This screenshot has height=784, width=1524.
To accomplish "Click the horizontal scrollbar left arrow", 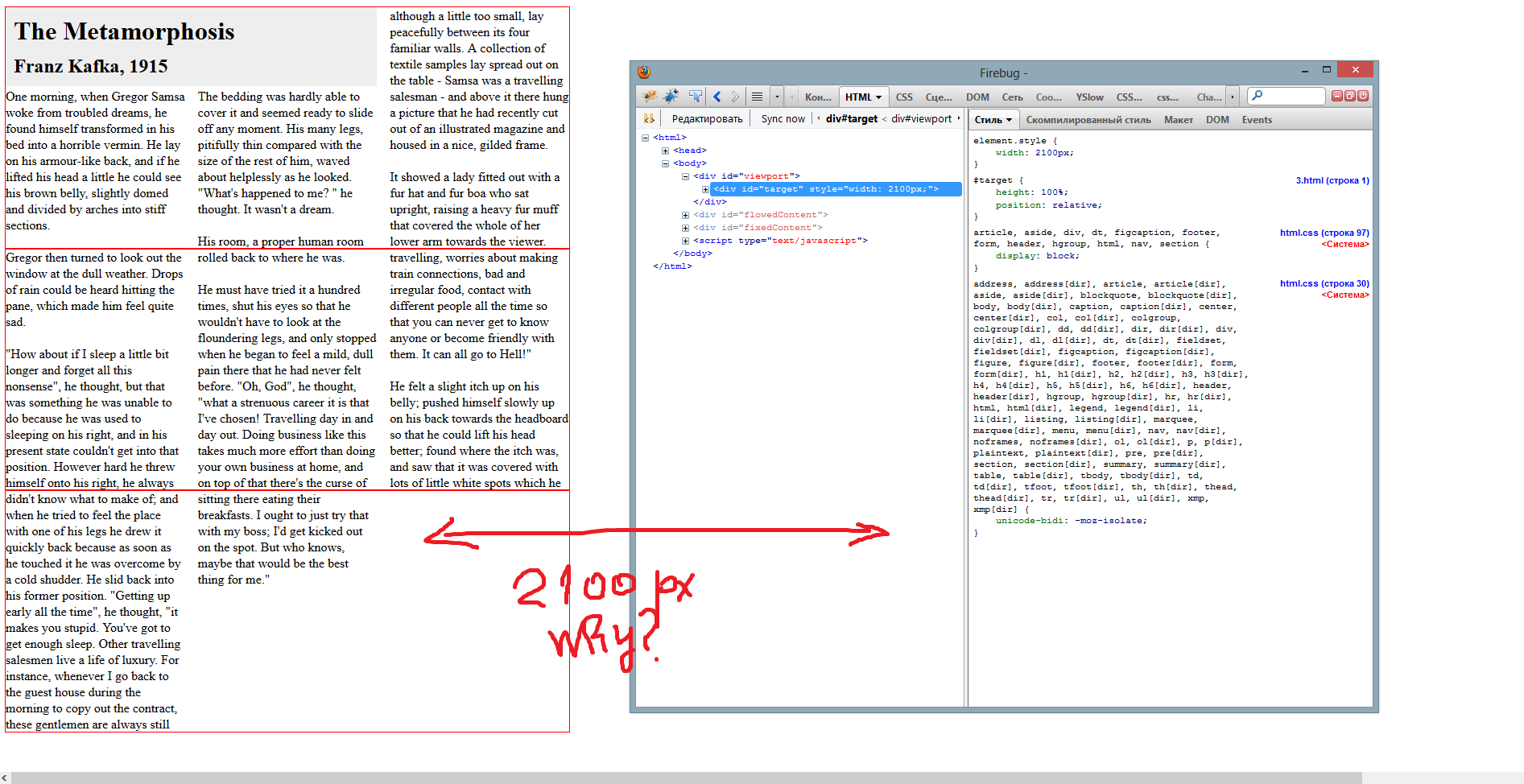I will [5, 778].
